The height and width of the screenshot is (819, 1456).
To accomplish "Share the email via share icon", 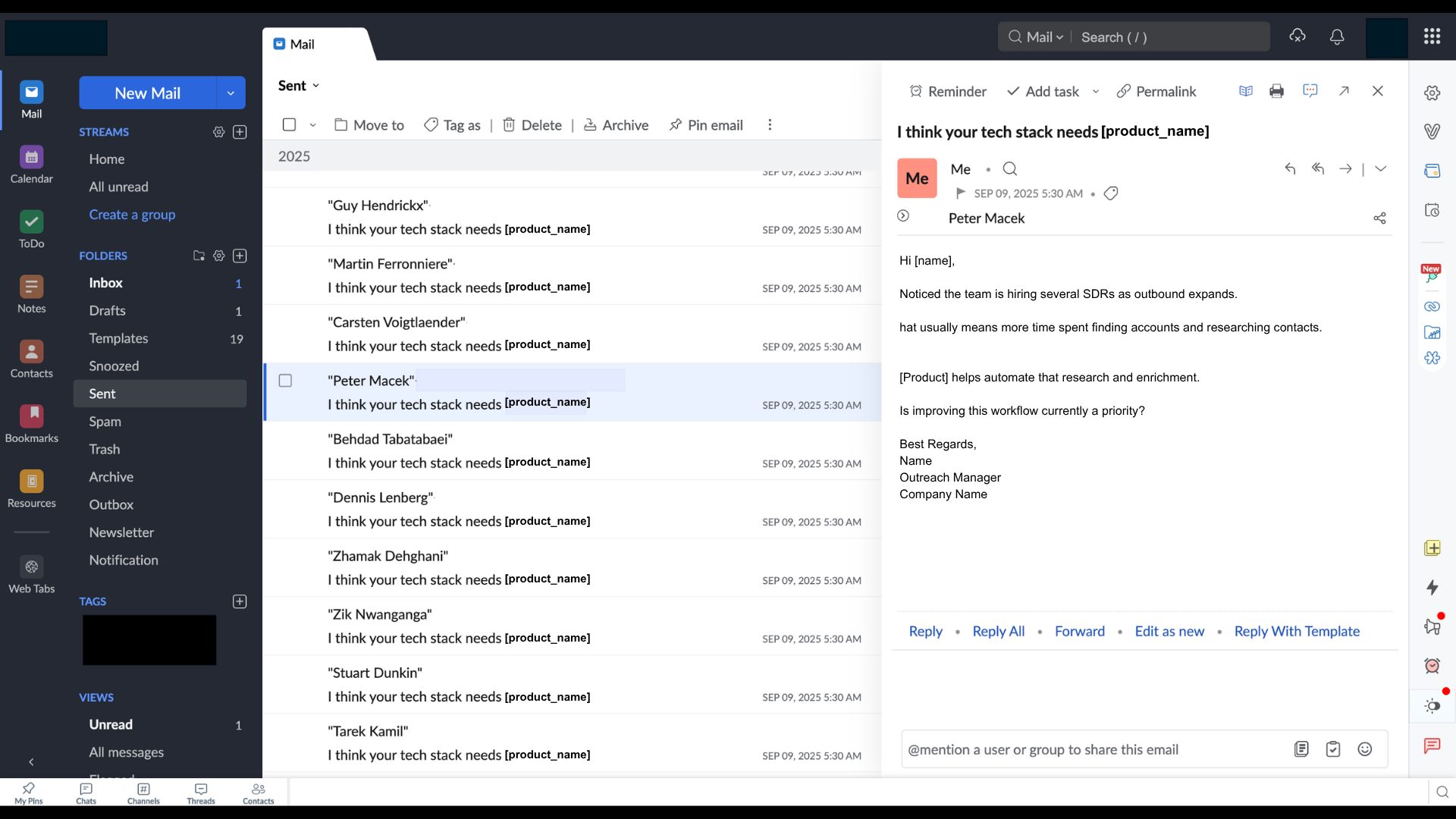I will 1379,218.
